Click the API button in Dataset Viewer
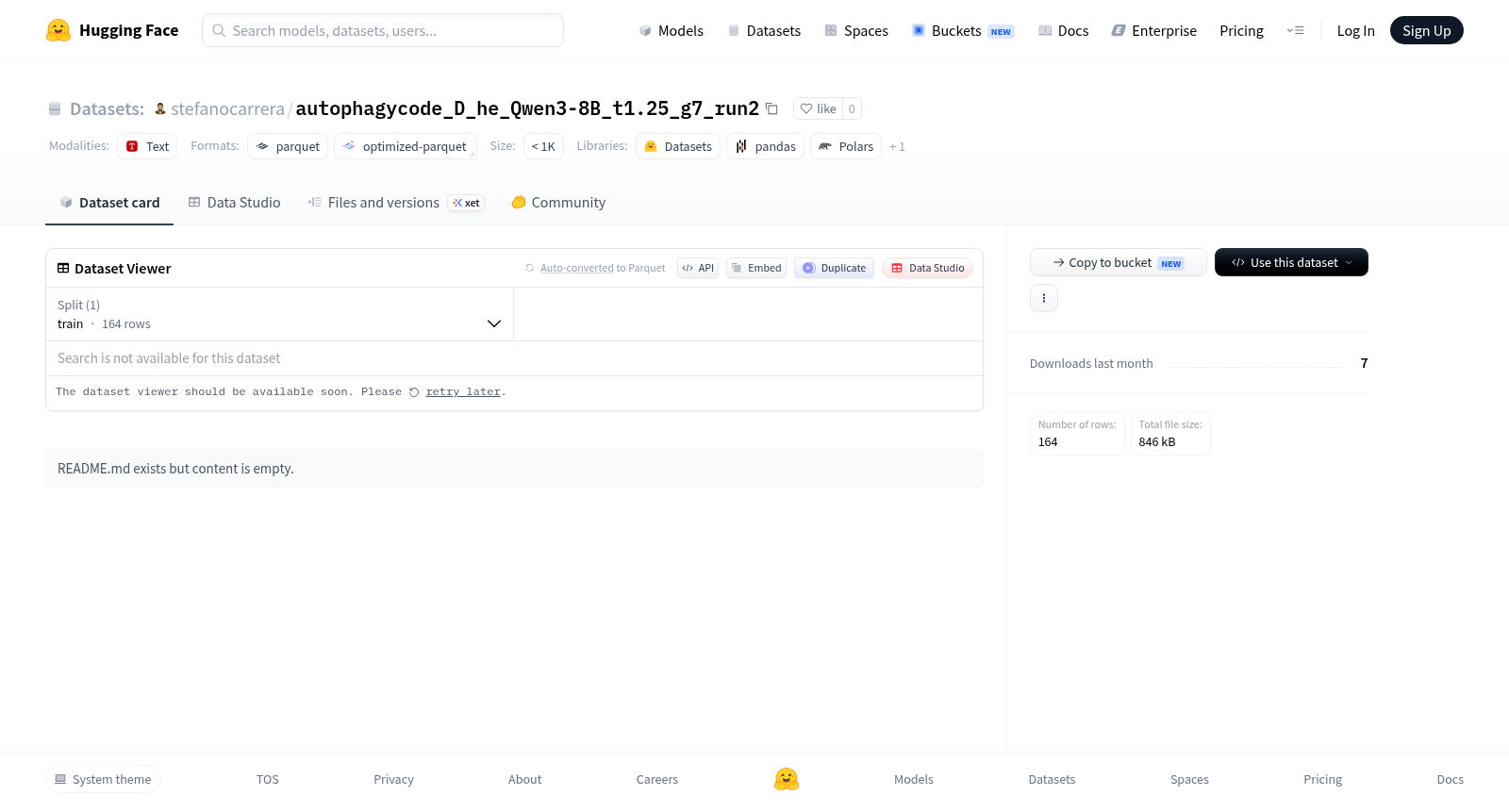 (698, 268)
